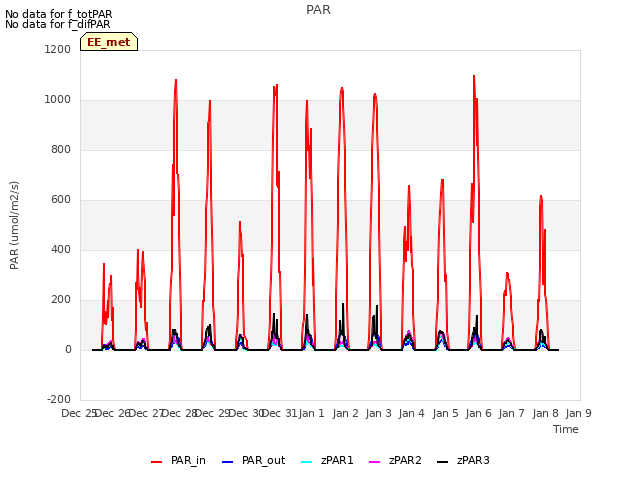Screen dimensions: 640x480
Task: Click the blue PAR_out legend swatch
Action: pos(227,462)
